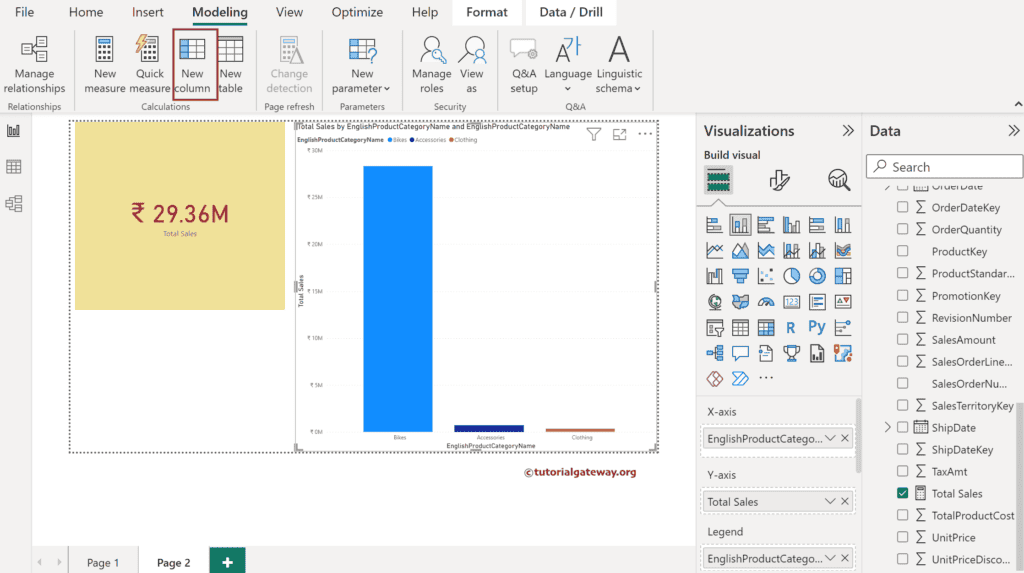Choose the Line chart visual

click(714, 251)
